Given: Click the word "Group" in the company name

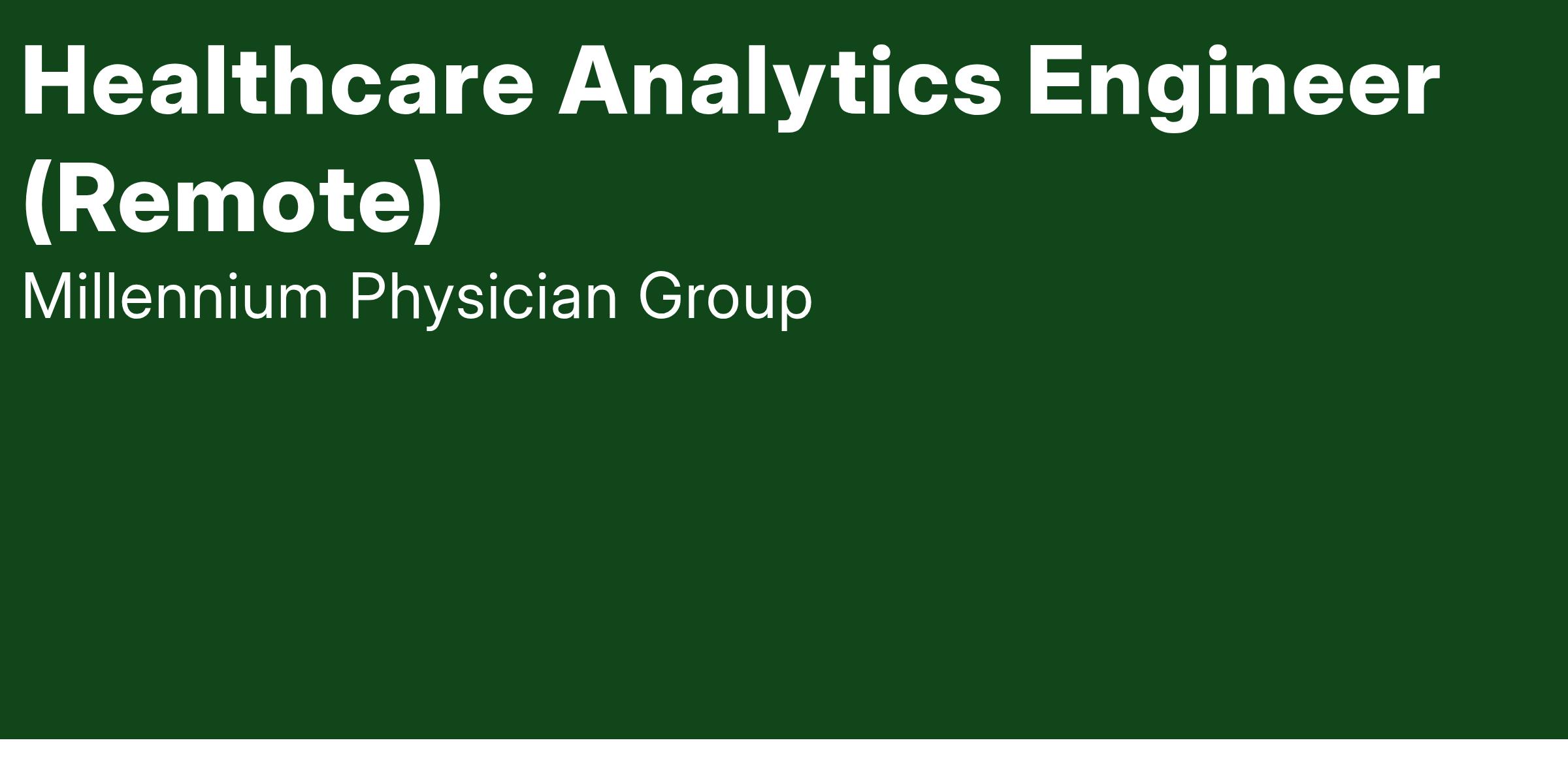Looking at the screenshot, I should coord(725,298).
